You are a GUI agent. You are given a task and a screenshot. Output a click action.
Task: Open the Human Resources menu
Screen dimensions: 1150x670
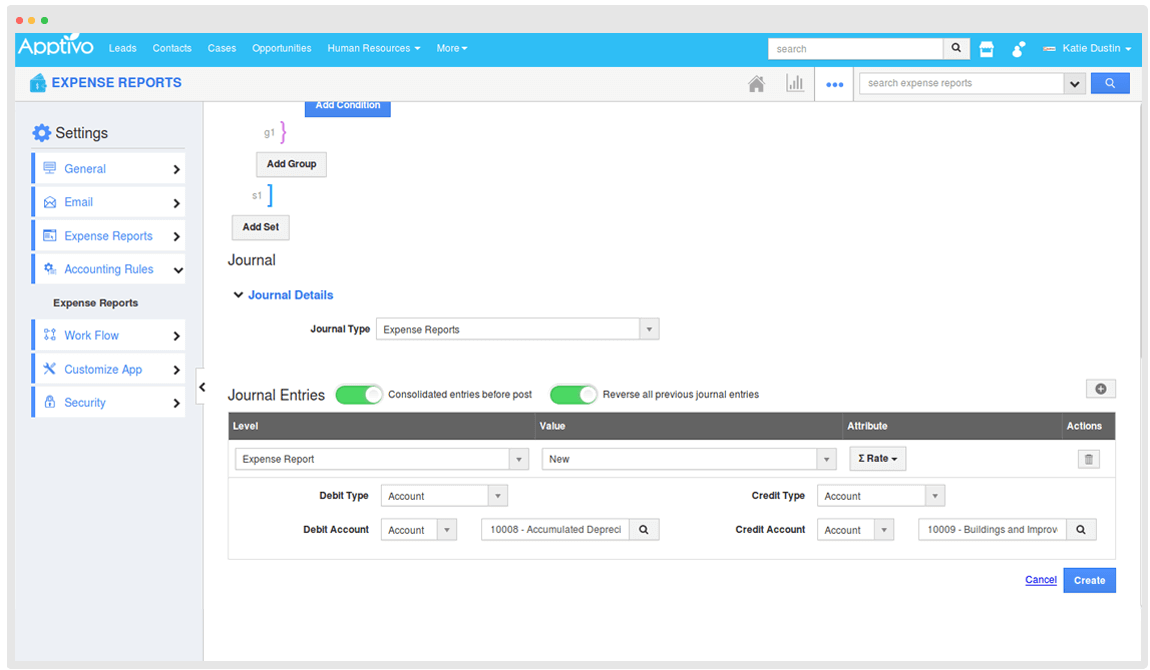373,48
